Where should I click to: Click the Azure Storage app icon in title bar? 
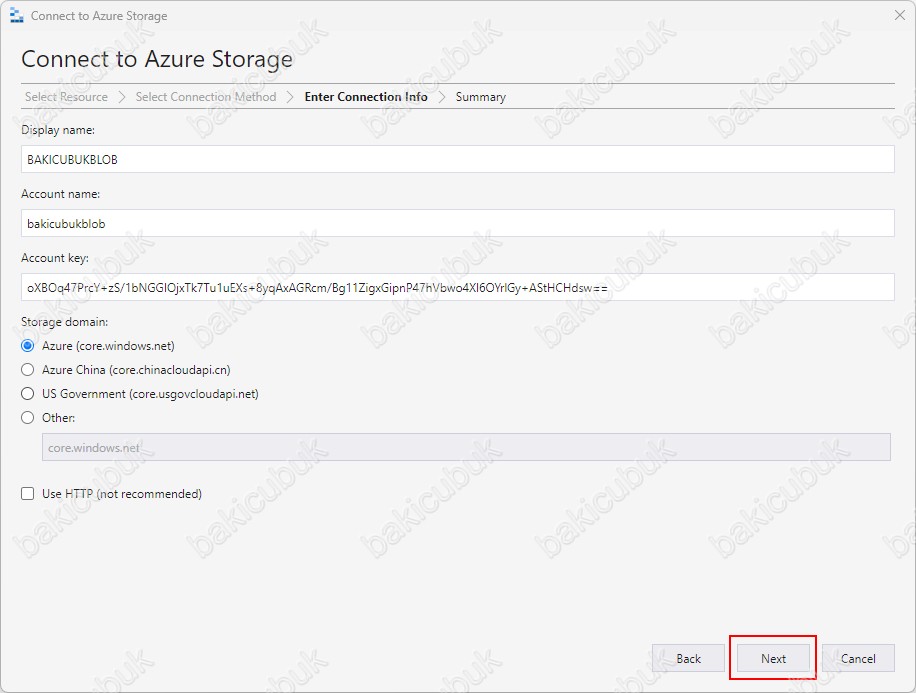pyautogui.click(x=16, y=16)
